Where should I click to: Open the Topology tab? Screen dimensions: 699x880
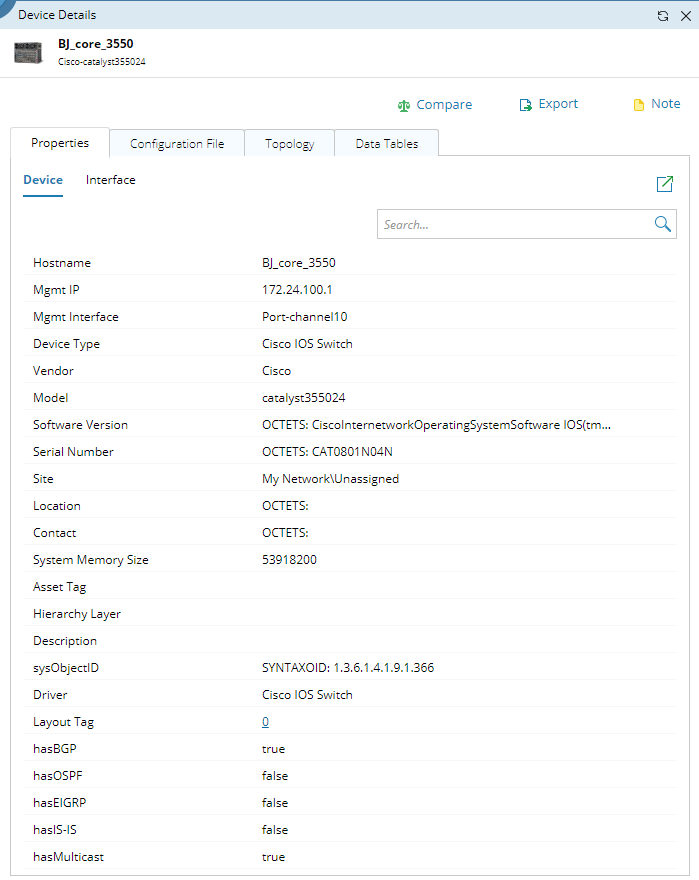coord(289,144)
